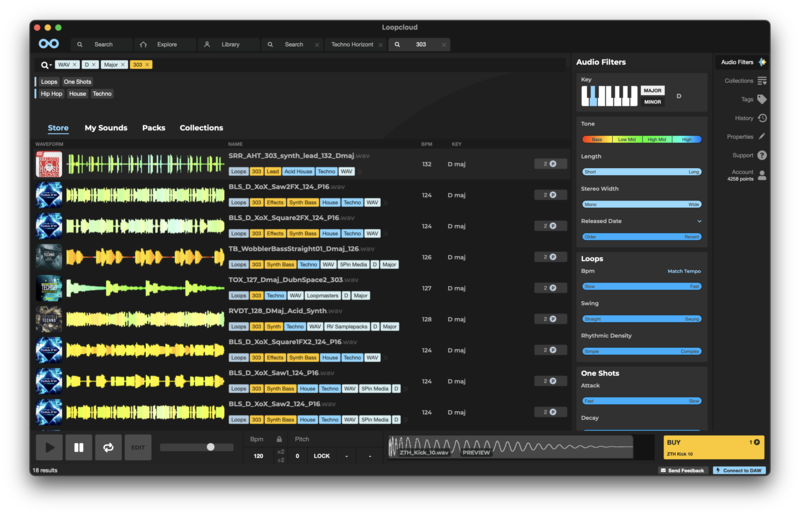Adjust the Rhythmic Density slider

(x=642, y=351)
